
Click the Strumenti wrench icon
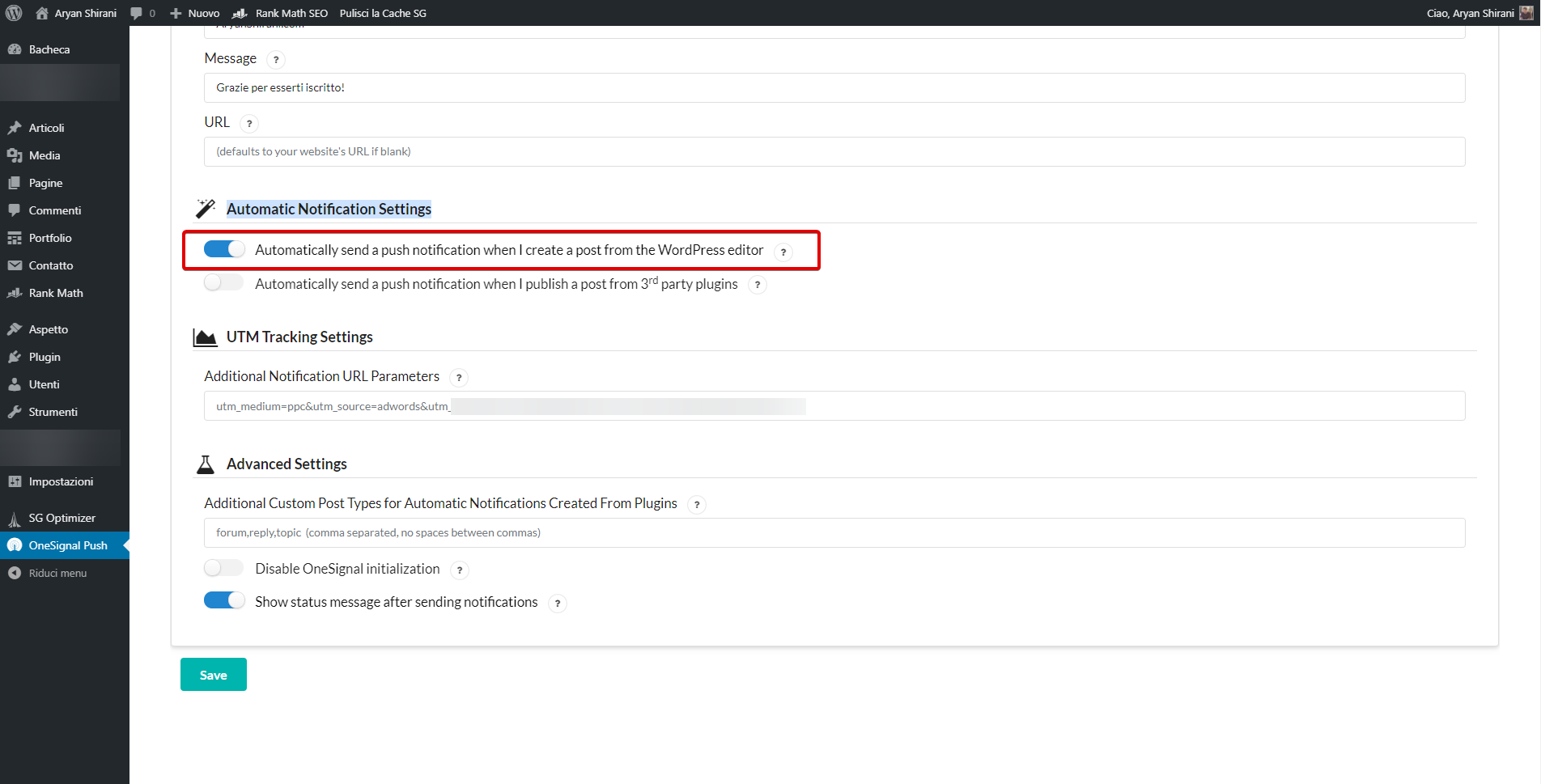pyautogui.click(x=15, y=412)
